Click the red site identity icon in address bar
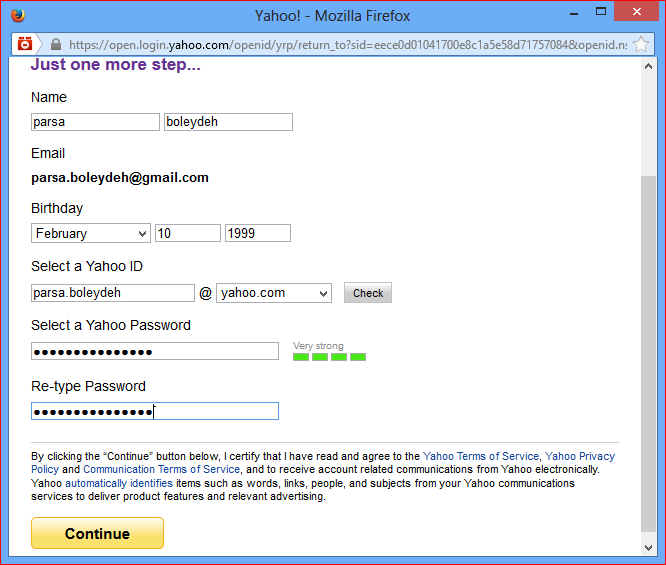The image size is (666, 565). (x=25, y=44)
